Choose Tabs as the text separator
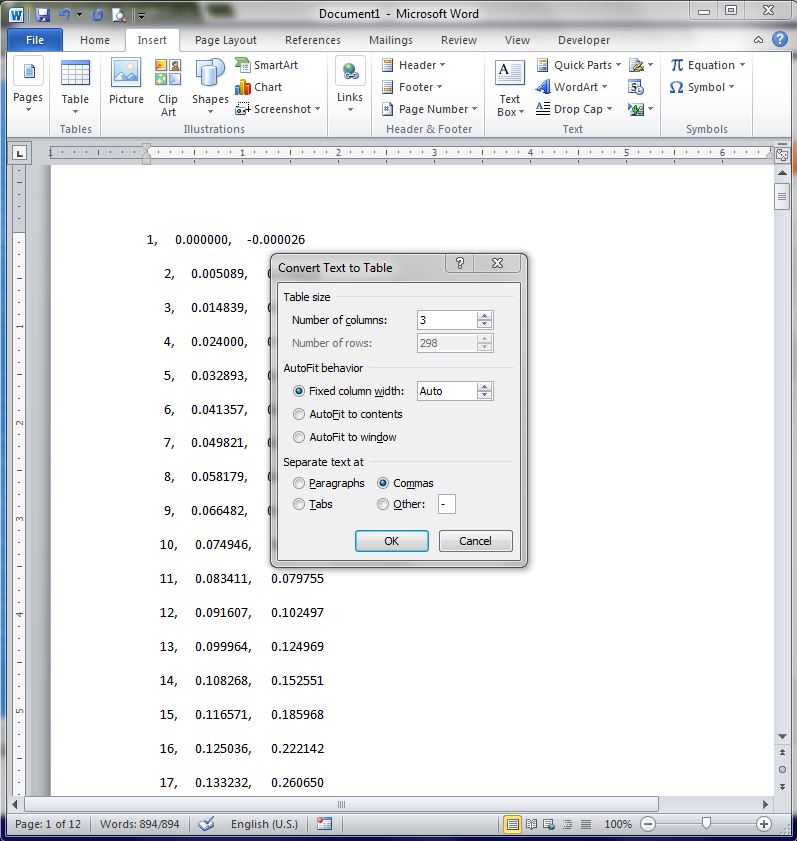Screen dimensions: 797x841 (x=299, y=505)
